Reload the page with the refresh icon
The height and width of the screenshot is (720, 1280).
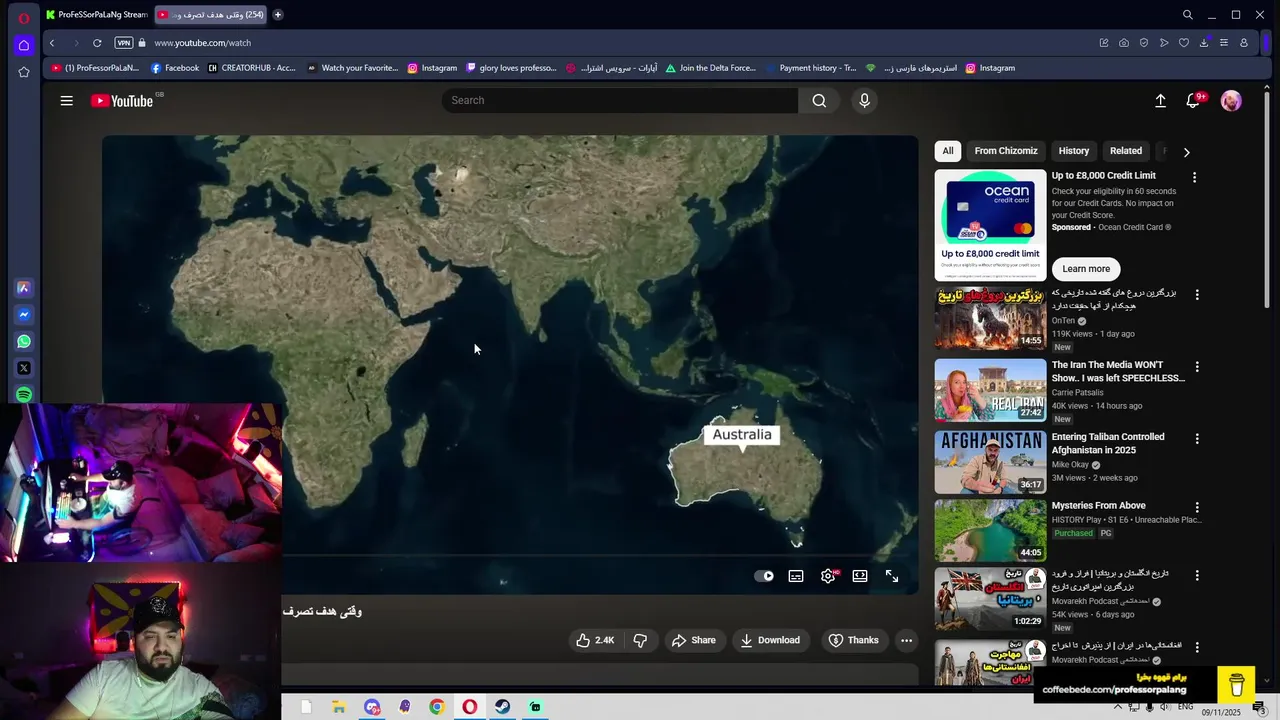click(97, 43)
